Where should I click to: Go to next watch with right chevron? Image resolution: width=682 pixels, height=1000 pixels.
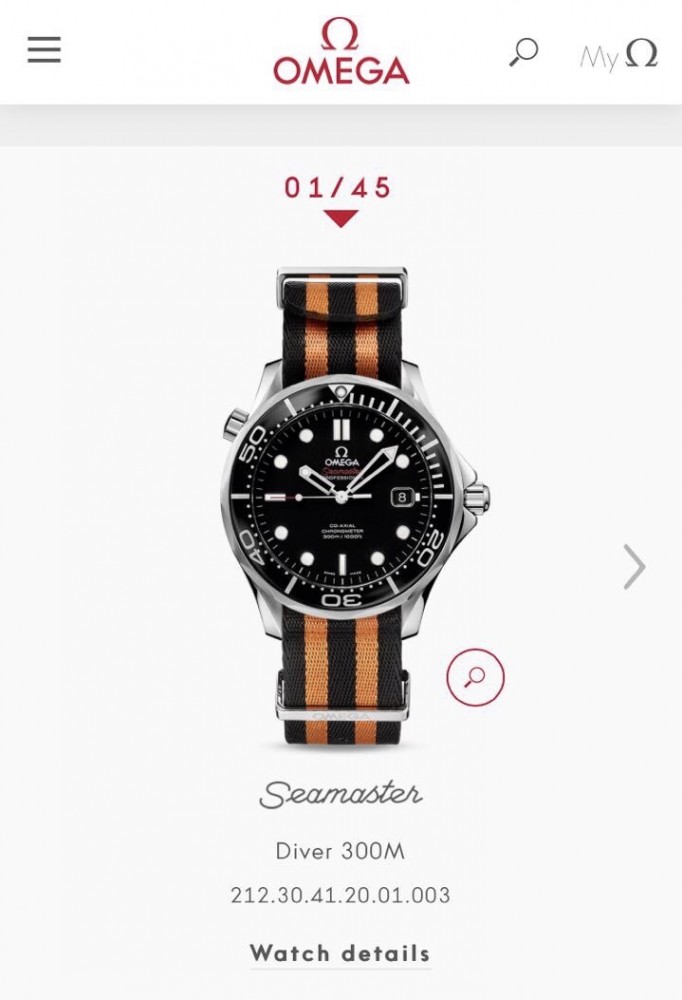pos(634,566)
